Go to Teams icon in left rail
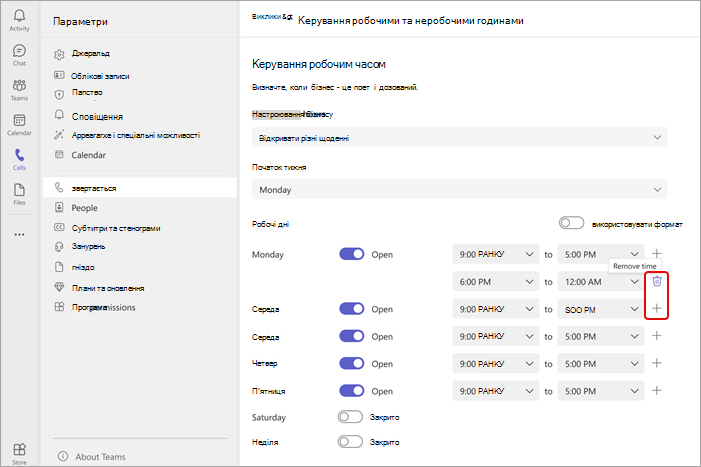Image resolution: width=701 pixels, height=467 pixels. (19, 85)
